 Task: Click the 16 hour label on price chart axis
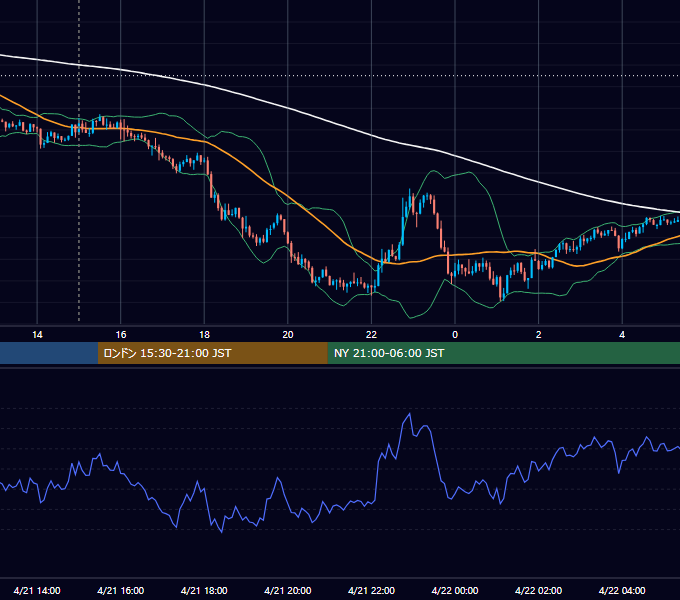point(121,335)
